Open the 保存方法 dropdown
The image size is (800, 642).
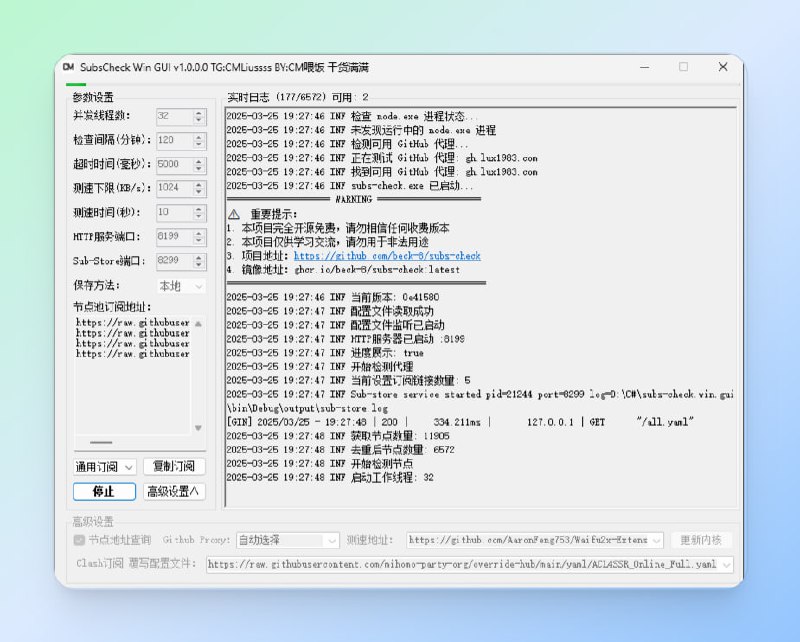tap(198, 286)
